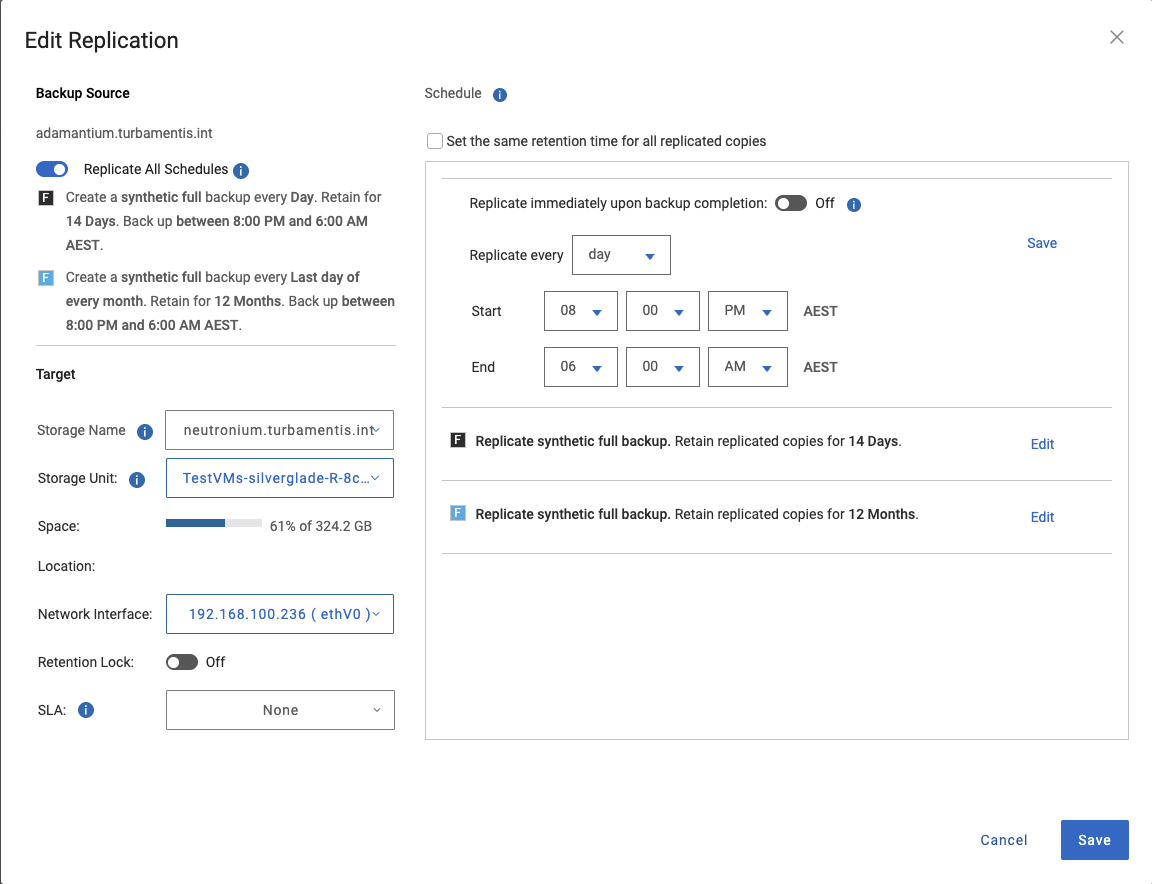Click the black F icon for 14 Days replication
Image resolution: width=1152 pixels, height=884 pixels.
pos(458,440)
